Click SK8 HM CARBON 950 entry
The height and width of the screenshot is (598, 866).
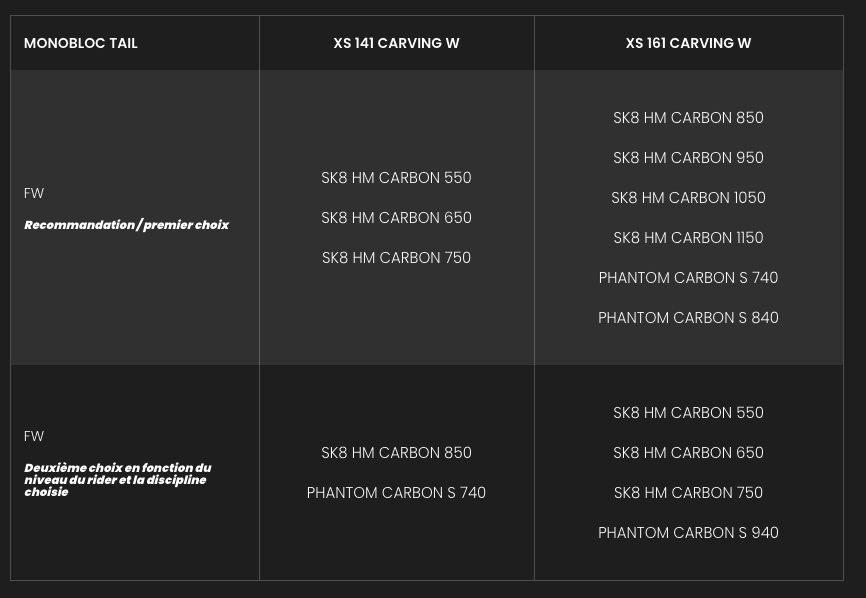coord(688,158)
